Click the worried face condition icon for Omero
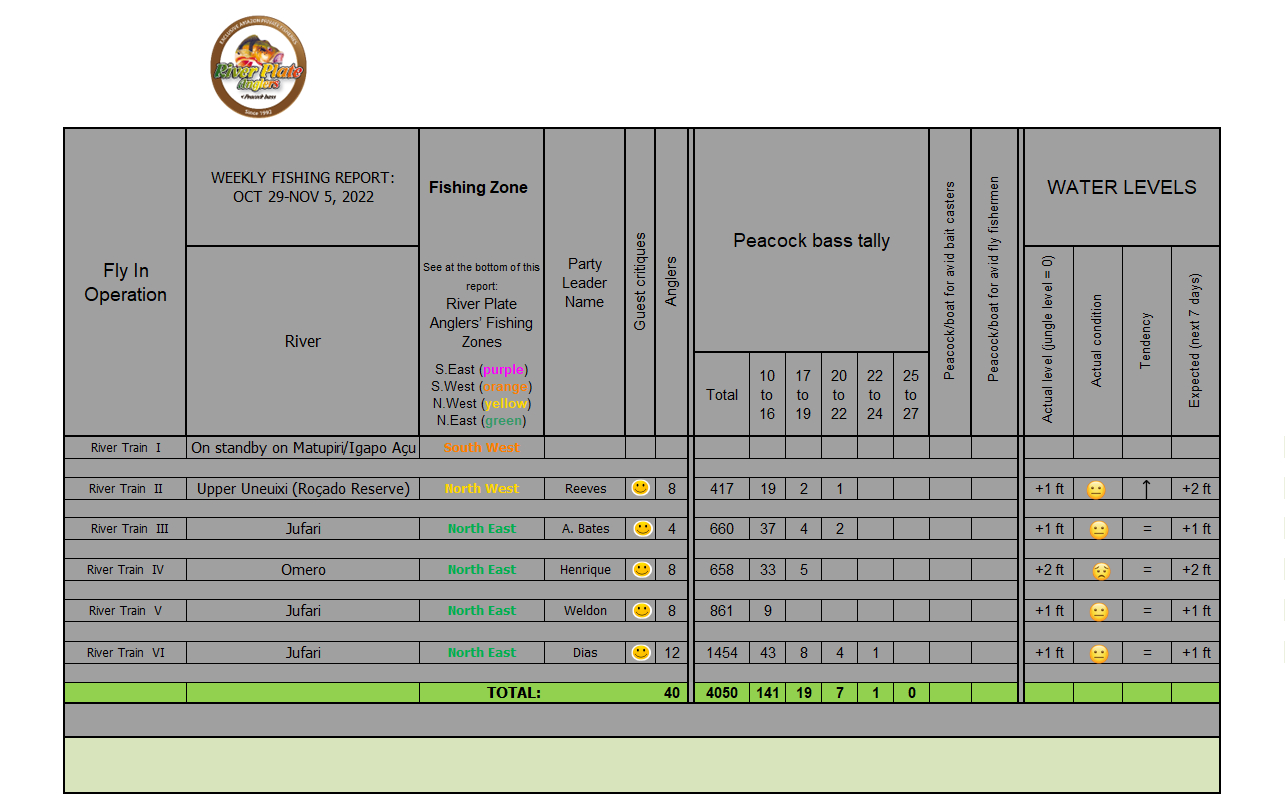1285x811 pixels. [x=1099, y=571]
